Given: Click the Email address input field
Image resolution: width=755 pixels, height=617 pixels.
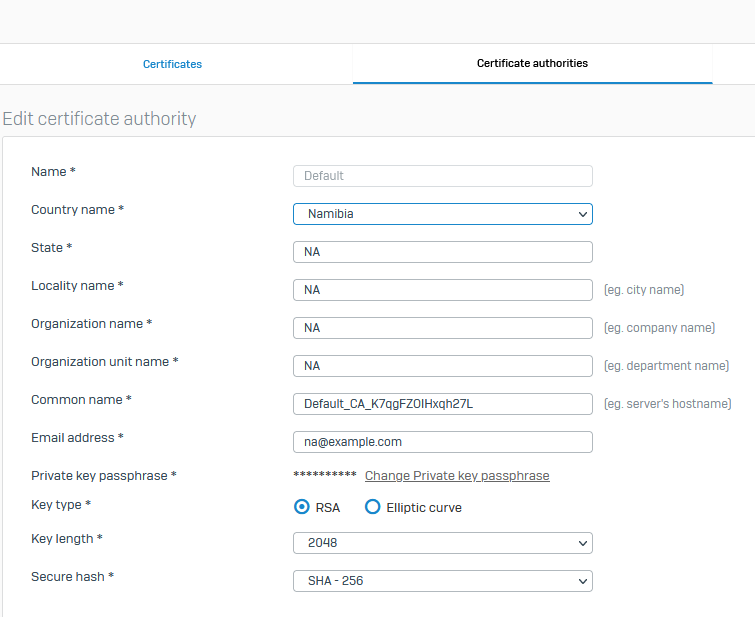Looking at the screenshot, I should tap(443, 442).
